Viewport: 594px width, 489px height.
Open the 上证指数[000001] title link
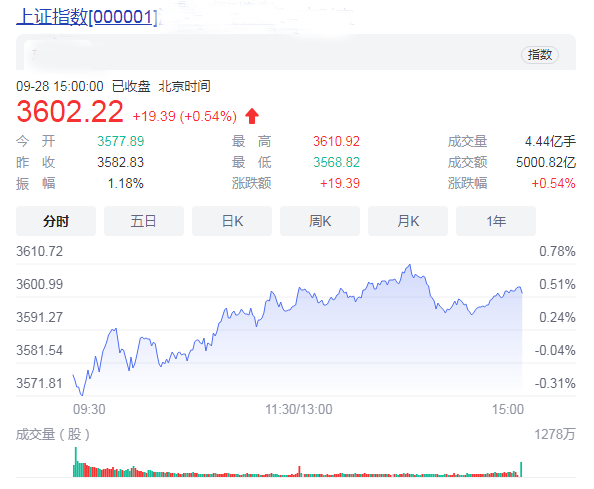tap(87, 17)
